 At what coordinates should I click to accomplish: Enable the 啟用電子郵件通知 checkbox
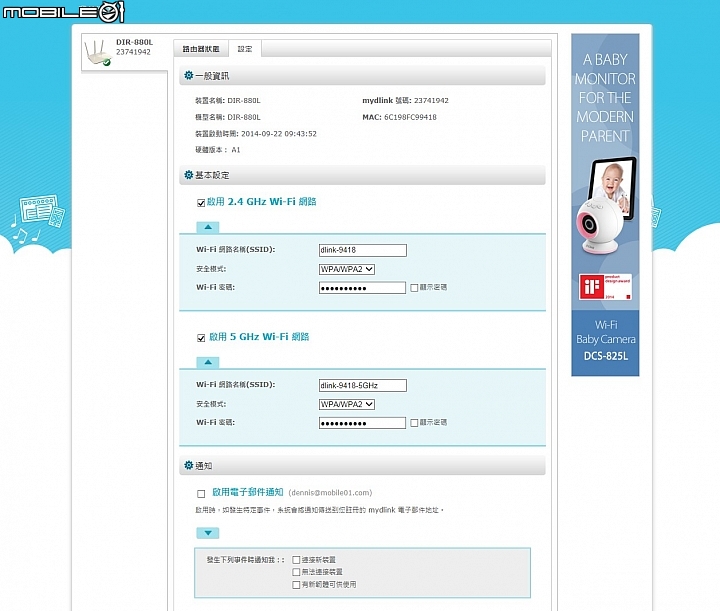(201, 493)
